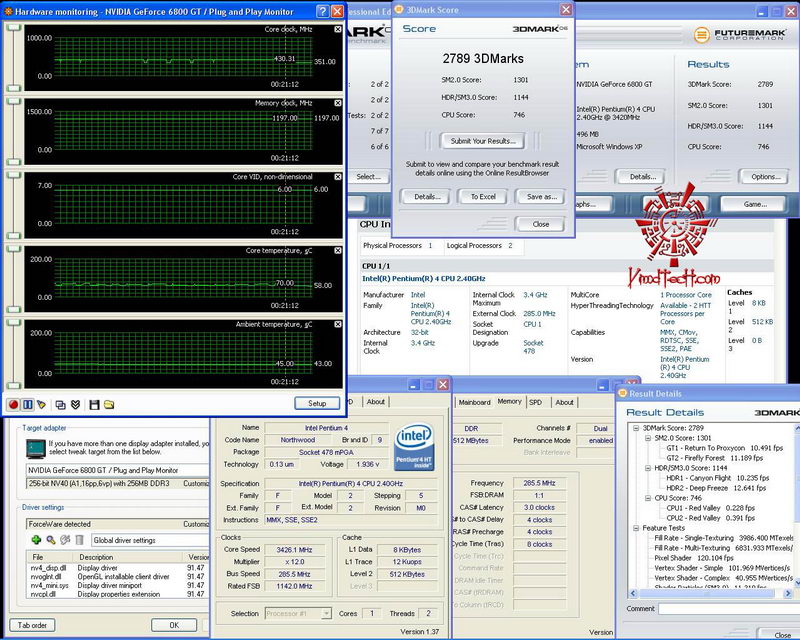Image resolution: width=800 pixels, height=640 pixels.
Task: Switch to the SPD tab in CPU-Z
Action: click(536, 402)
